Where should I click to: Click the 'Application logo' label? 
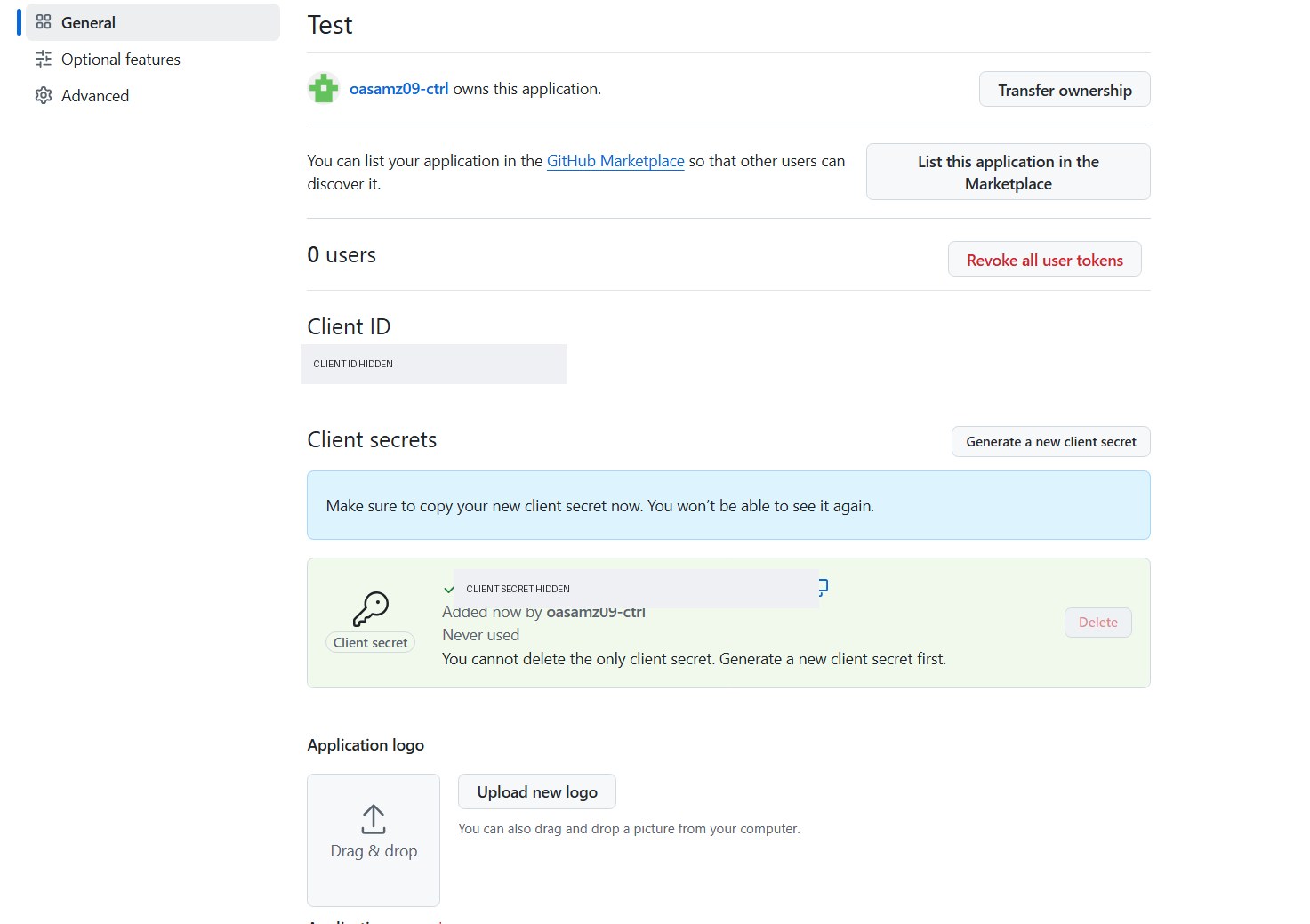coord(366,745)
